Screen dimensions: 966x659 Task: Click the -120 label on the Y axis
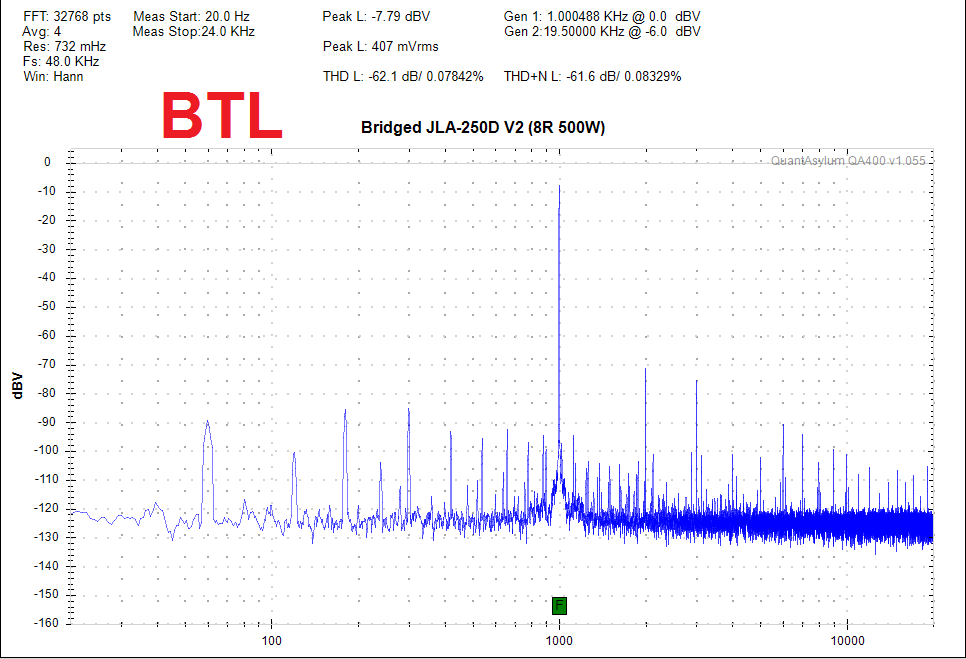pos(45,508)
